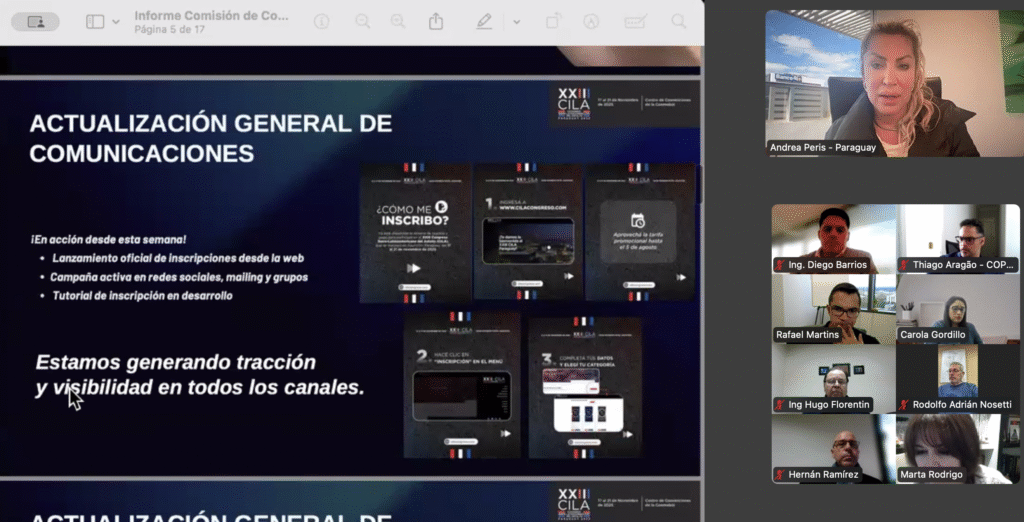
Task: Open the search magnifier in toolbar
Action: pos(679,21)
